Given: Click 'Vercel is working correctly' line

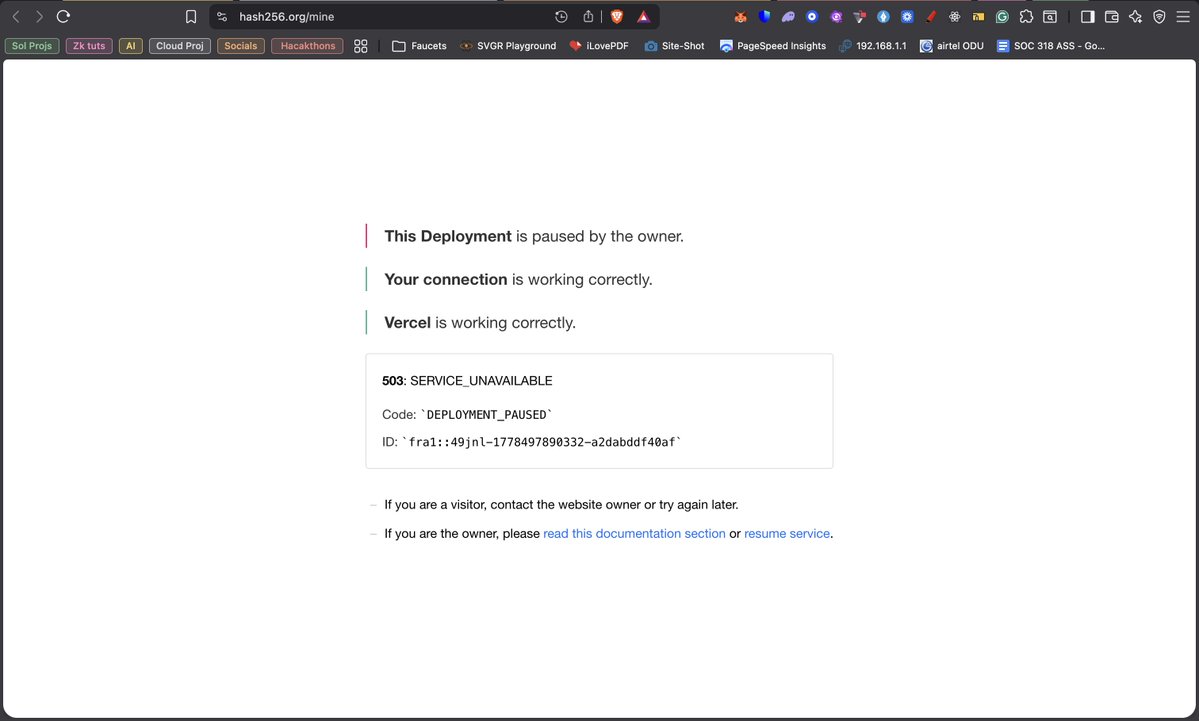Looking at the screenshot, I should coord(479,323).
